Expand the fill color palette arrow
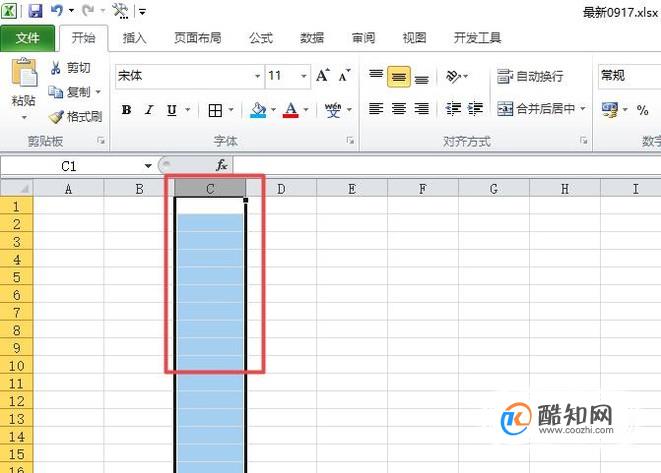This screenshot has height=473, width=661. click(273, 110)
